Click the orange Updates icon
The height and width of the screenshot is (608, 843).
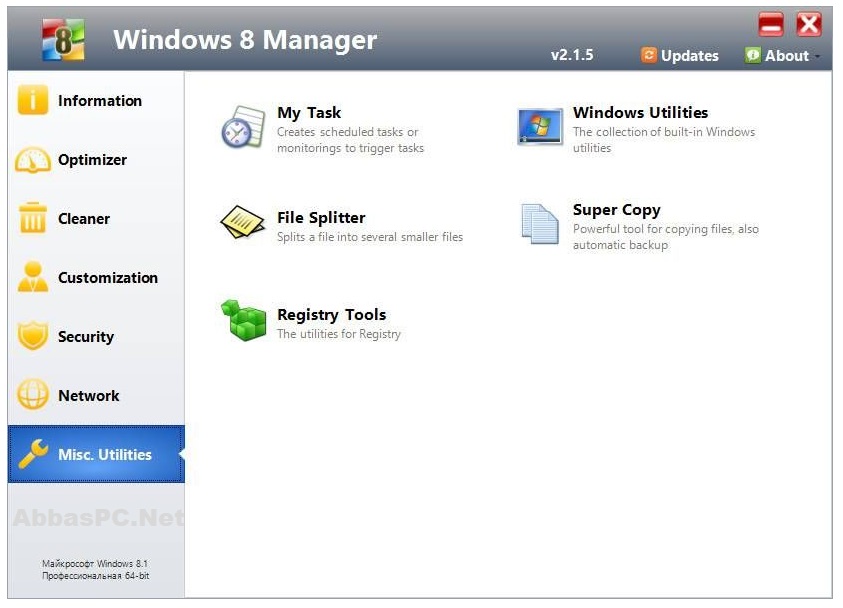coord(649,55)
